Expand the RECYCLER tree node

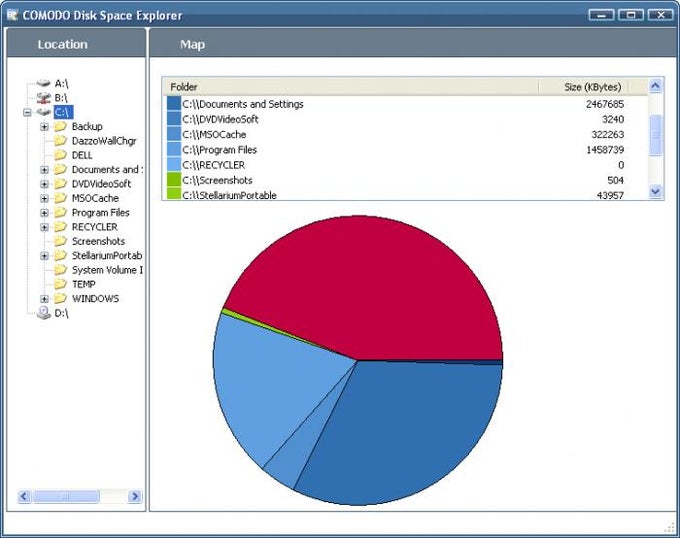[44, 227]
